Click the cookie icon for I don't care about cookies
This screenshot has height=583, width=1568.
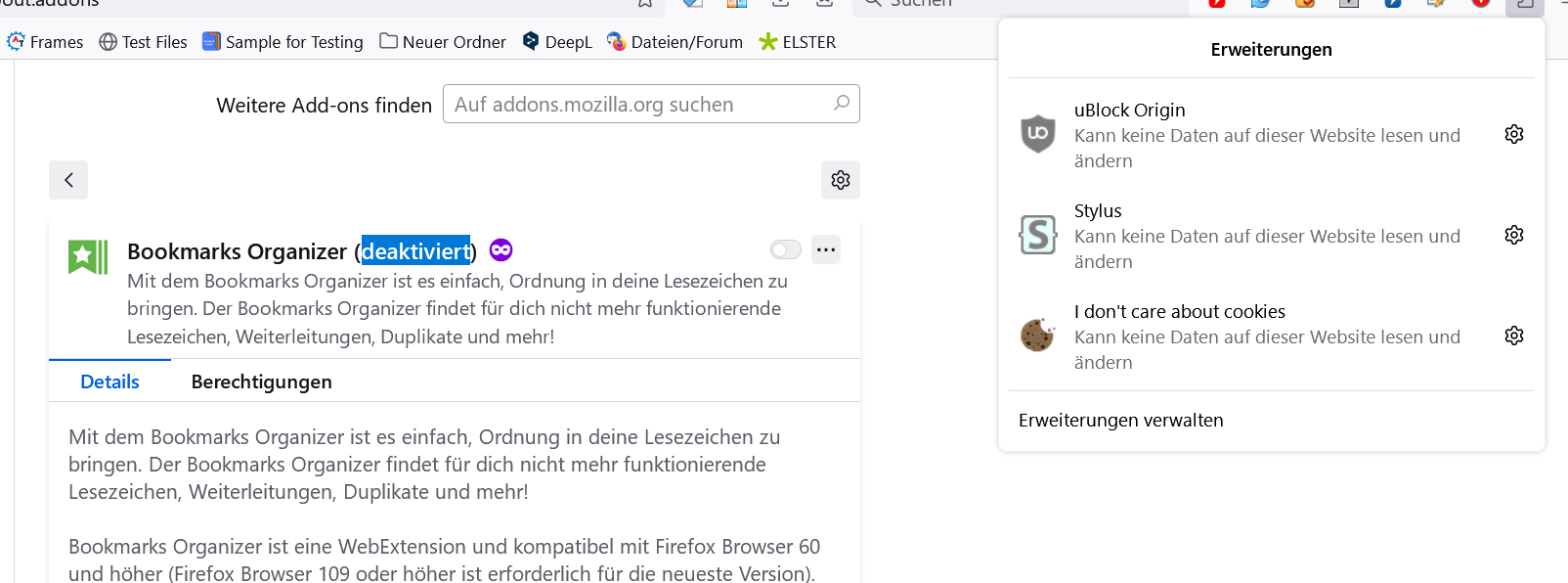click(1037, 336)
